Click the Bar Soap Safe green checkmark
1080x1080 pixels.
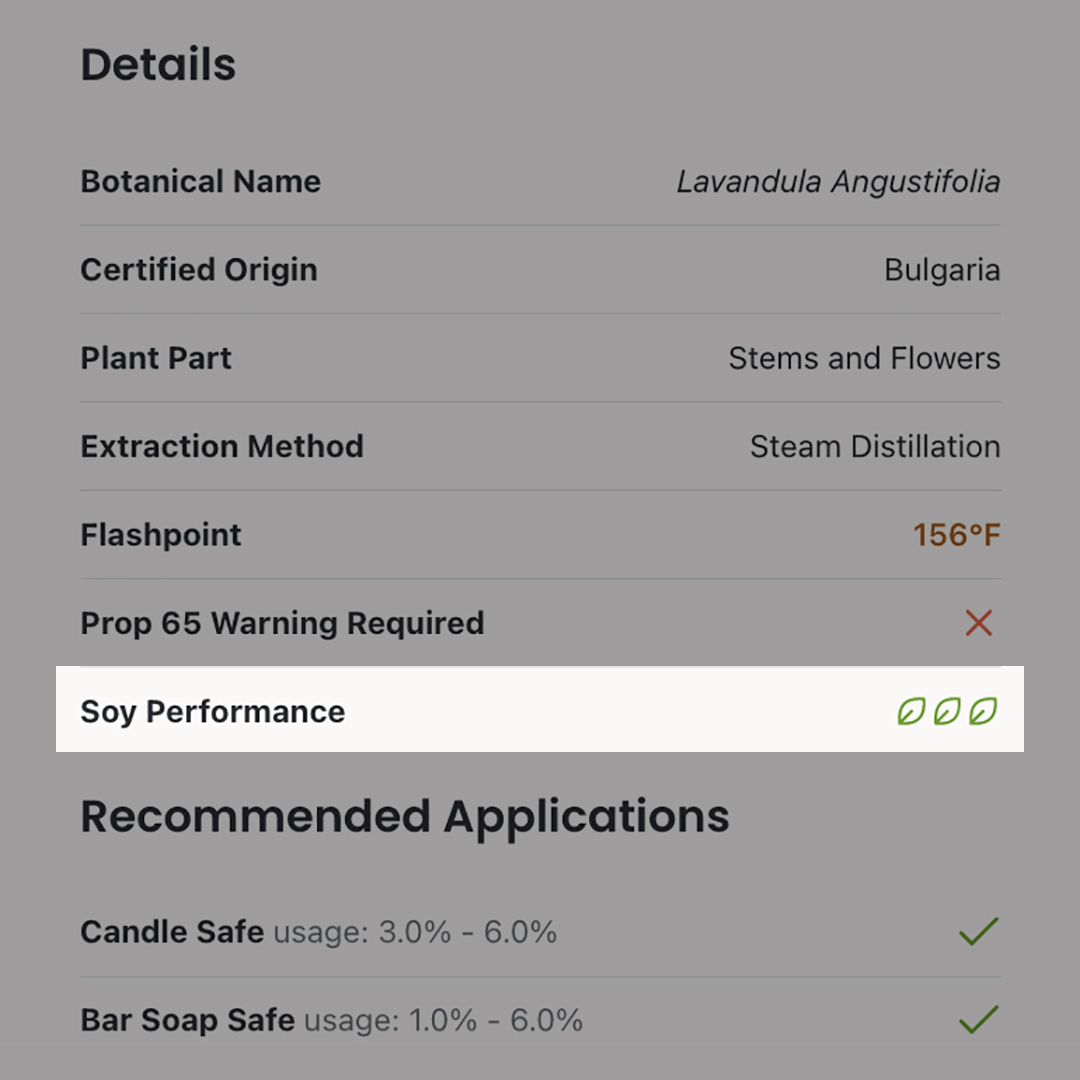coord(978,1020)
